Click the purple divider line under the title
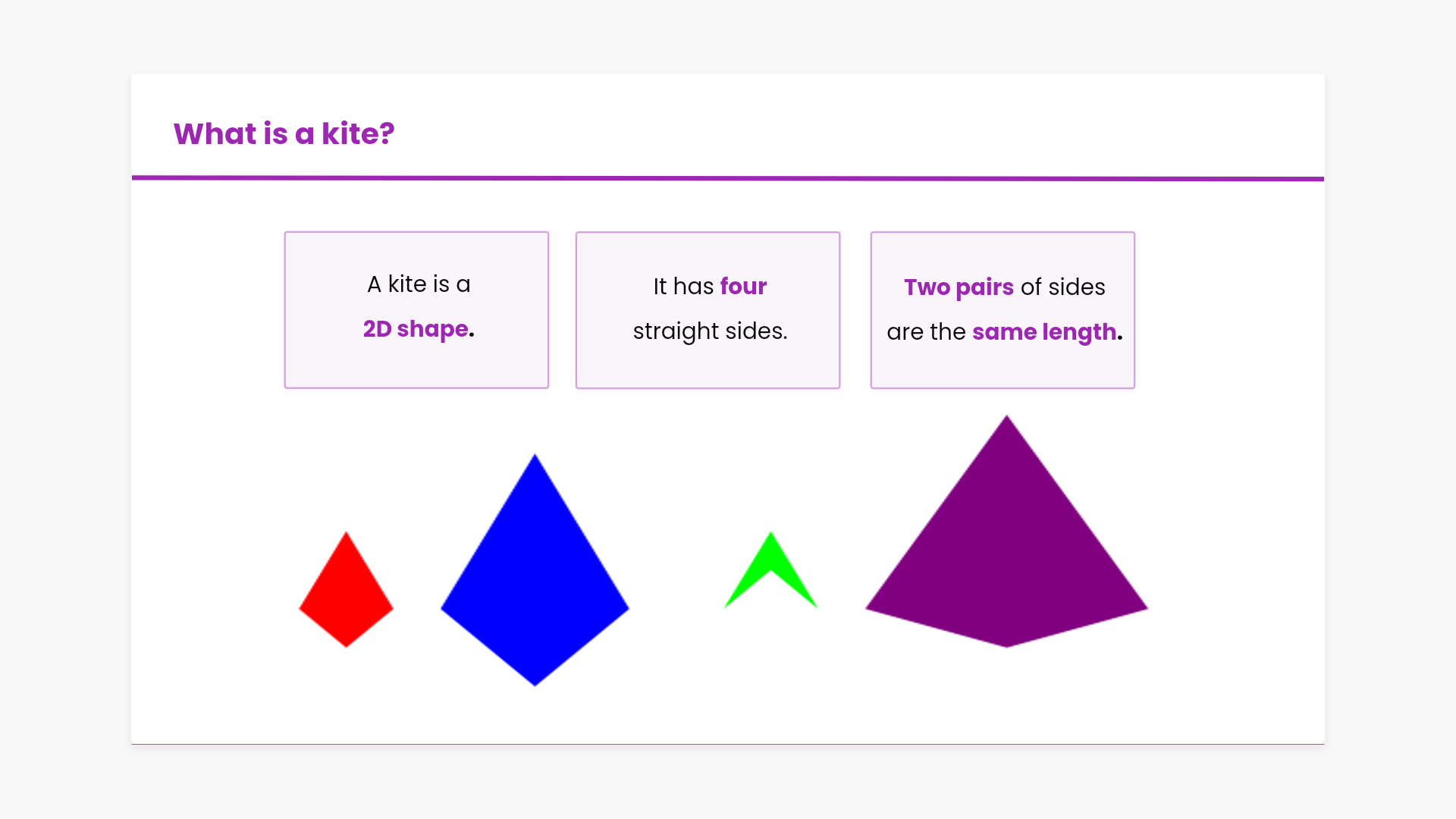Screen dimensions: 1456x819 coord(728,178)
